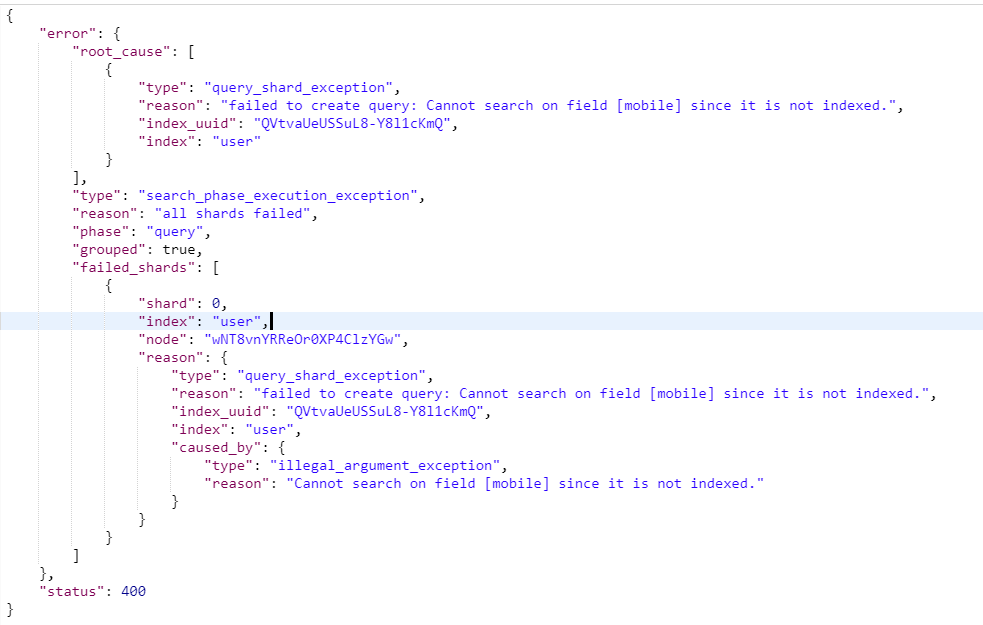Image resolution: width=983 pixels, height=625 pixels.
Task: Click the "failed to create query" message under failed_shards
Action: point(591,394)
